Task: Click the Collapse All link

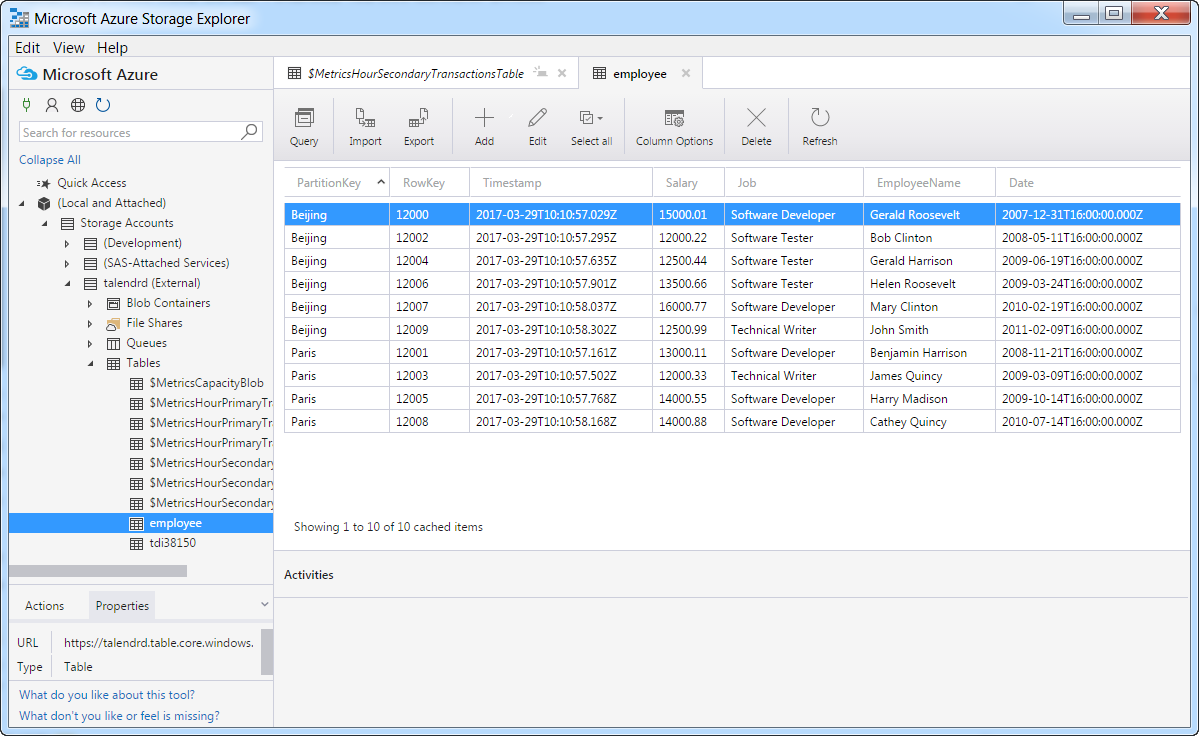Action: point(50,160)
